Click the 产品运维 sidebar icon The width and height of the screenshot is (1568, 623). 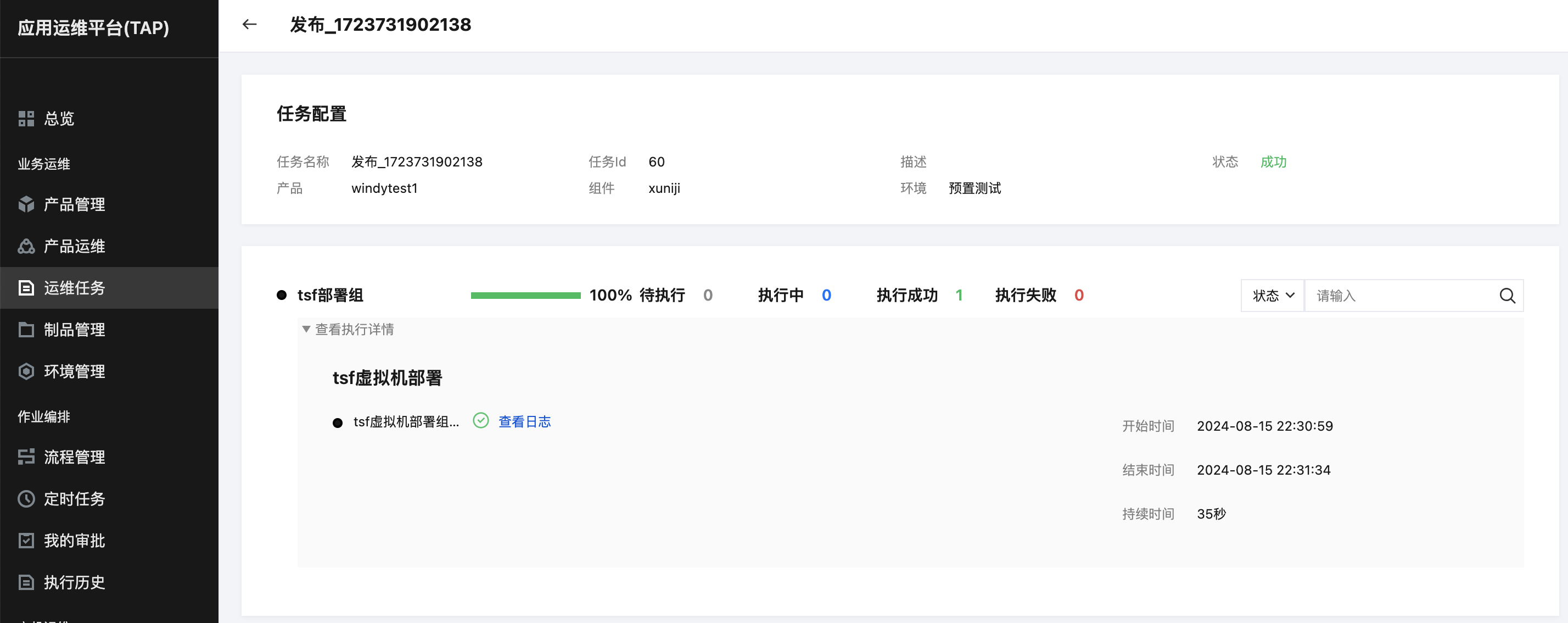26,246
